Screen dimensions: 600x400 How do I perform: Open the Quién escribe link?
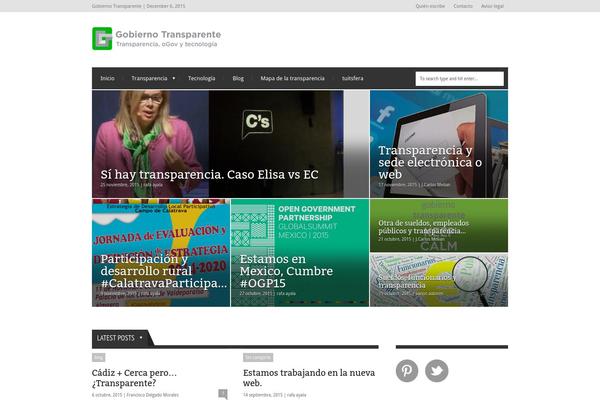coord(430,6)
